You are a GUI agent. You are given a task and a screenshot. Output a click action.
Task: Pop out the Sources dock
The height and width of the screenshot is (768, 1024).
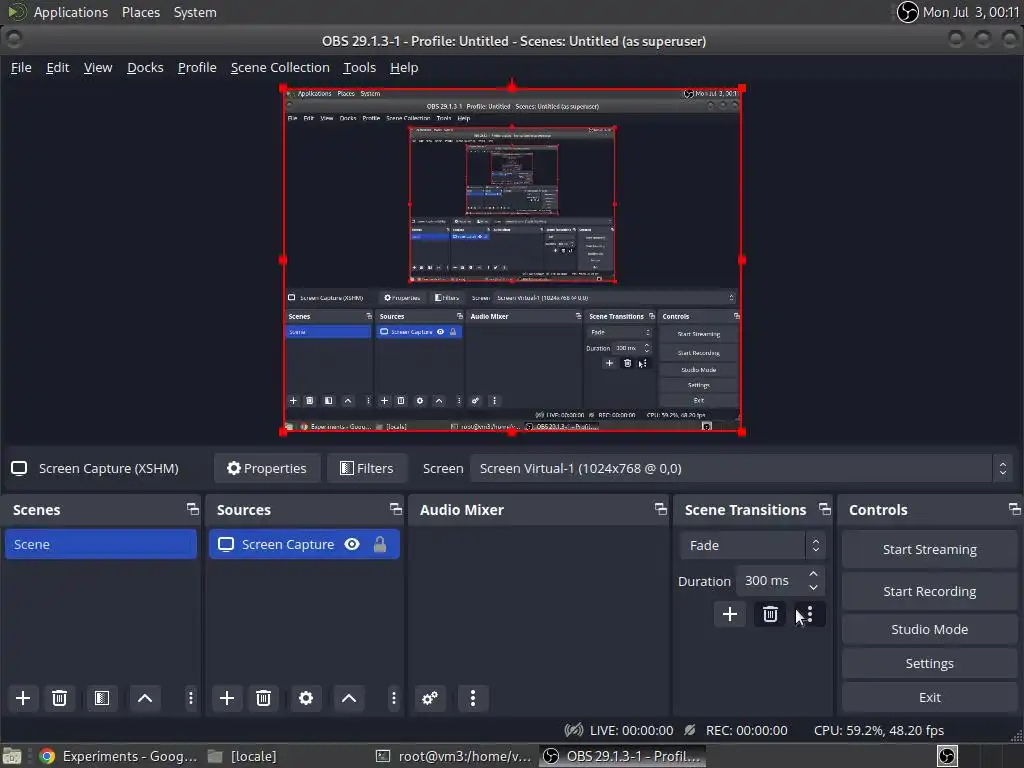pos(396,509)
